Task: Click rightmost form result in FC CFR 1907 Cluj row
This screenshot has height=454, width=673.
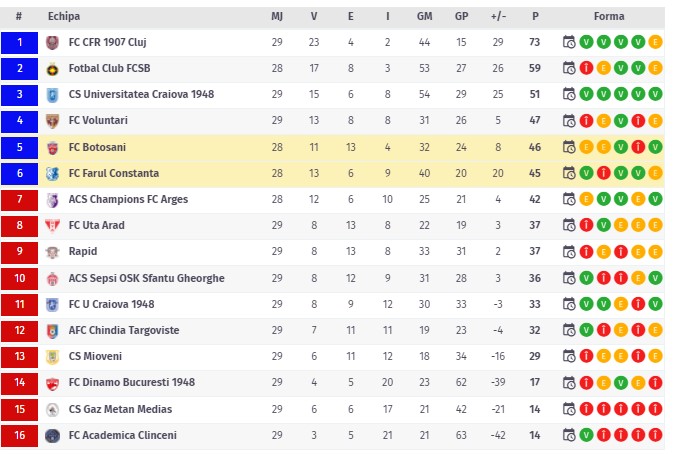Action: 655,42
